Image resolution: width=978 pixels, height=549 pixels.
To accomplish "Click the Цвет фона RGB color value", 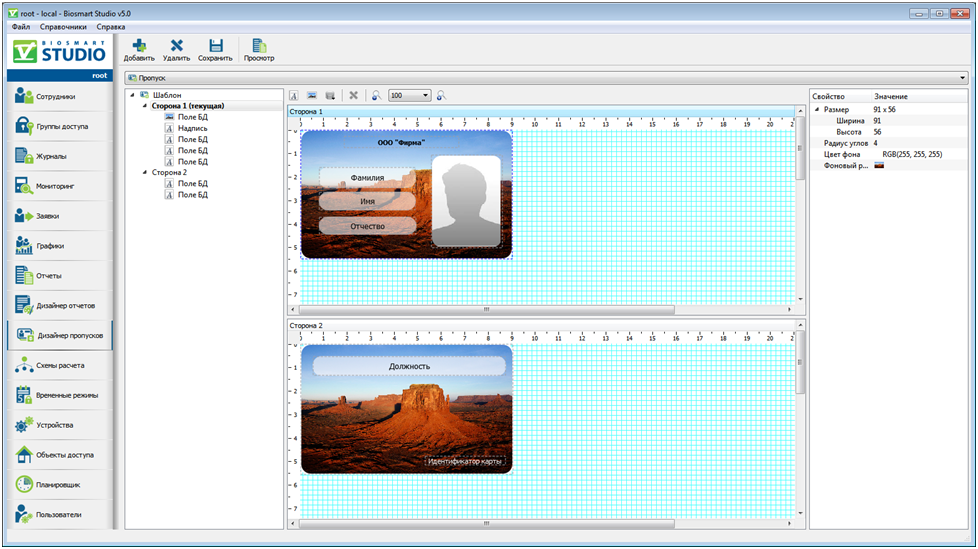I will (912, 154).
